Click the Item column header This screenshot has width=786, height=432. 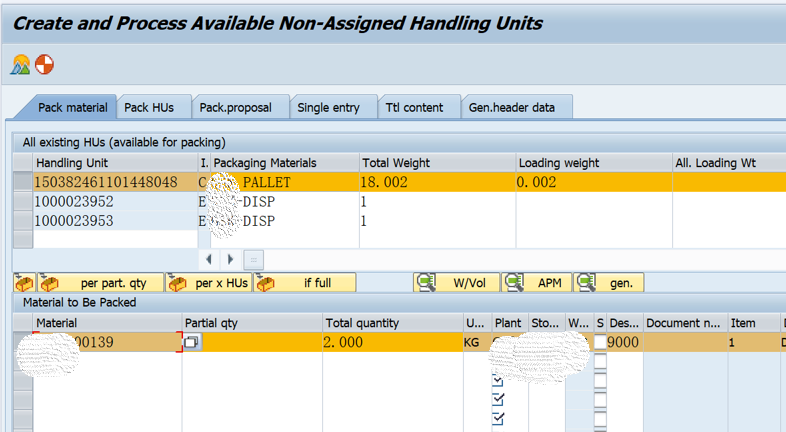click(752, 323)
